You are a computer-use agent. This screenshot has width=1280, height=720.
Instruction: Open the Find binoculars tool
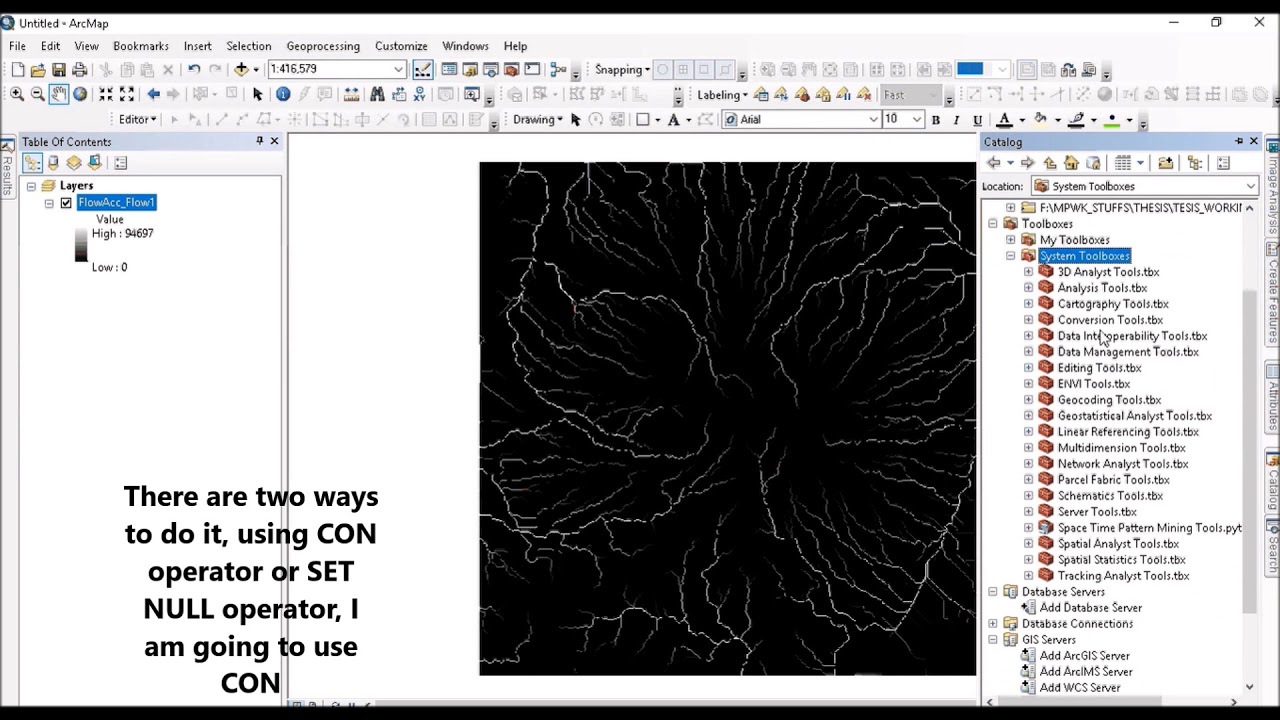coord(377,94)
